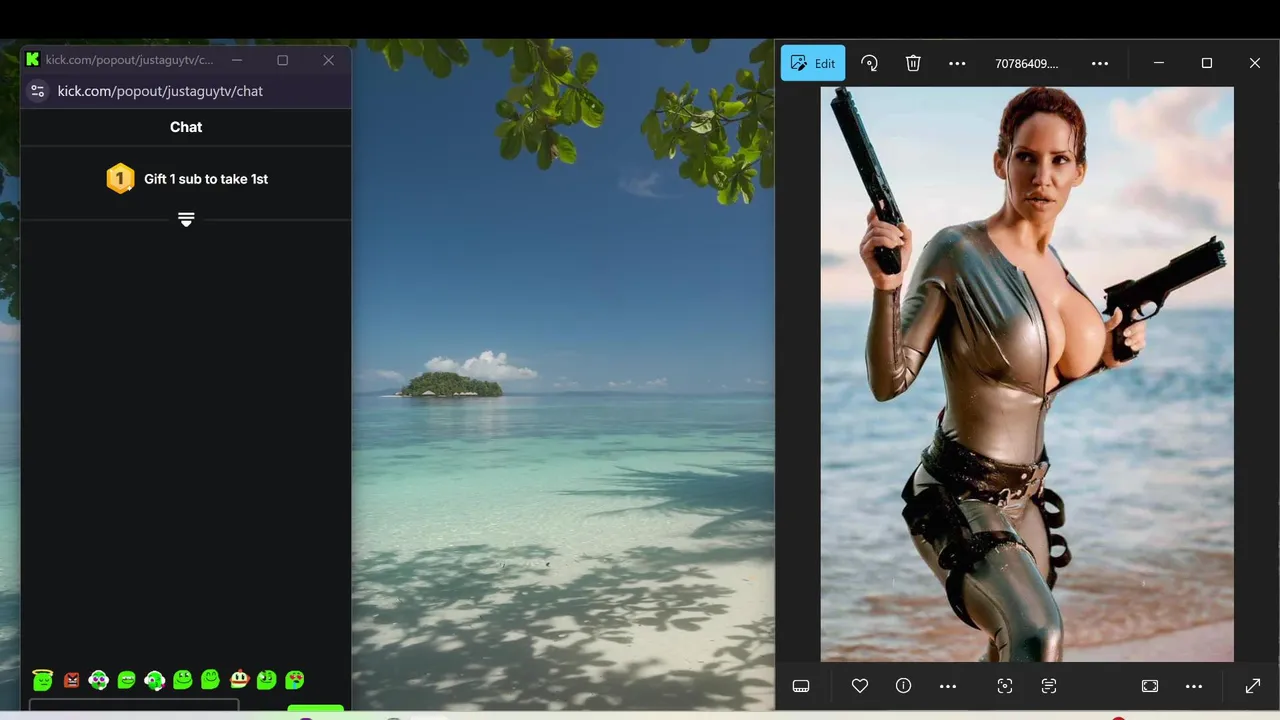1280x720 pixels.
Task: Open the ellipsis menu right of the file name
Action: 1100,63
